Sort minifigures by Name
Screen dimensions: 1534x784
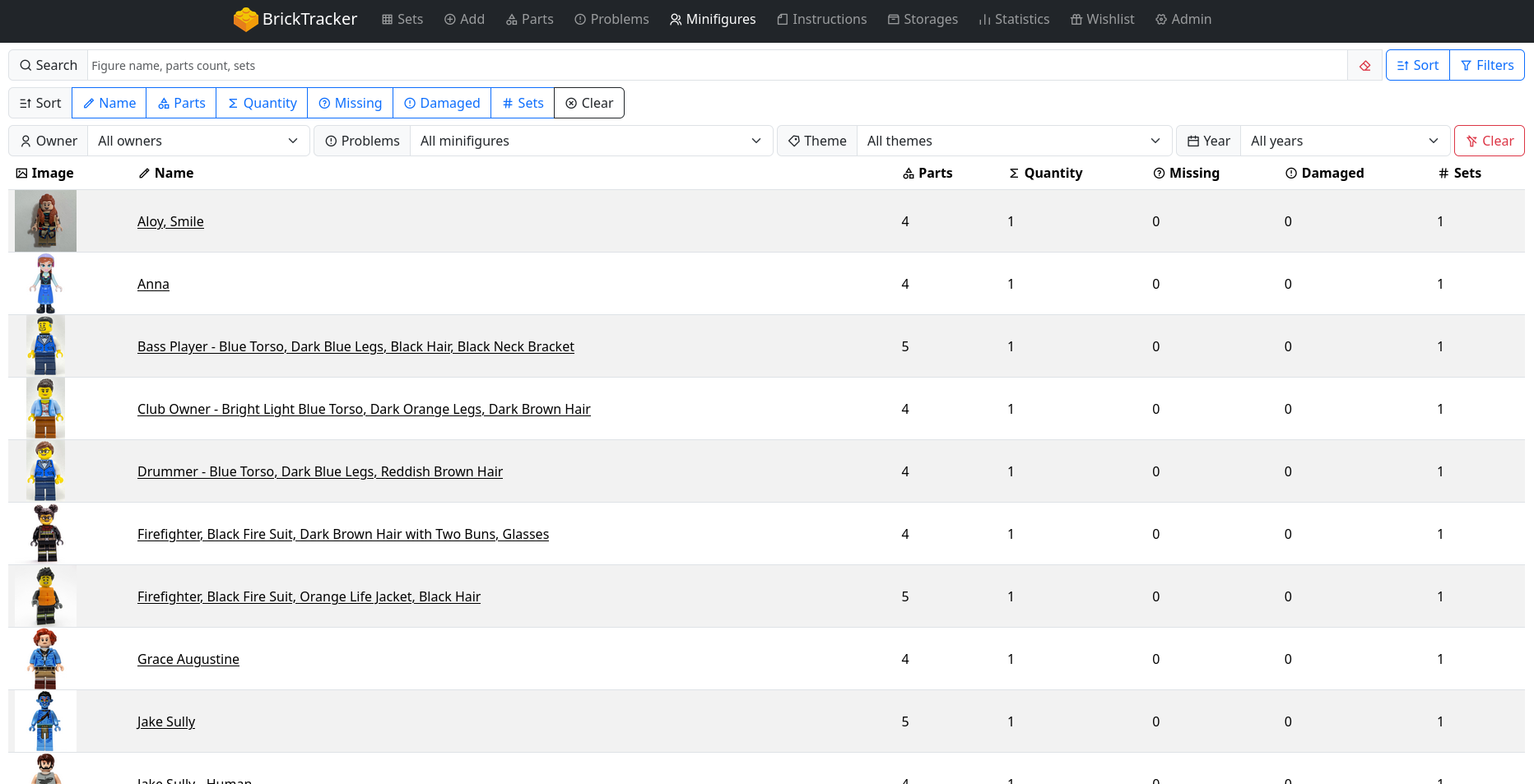pyautogui.click(x=109, y=104)
